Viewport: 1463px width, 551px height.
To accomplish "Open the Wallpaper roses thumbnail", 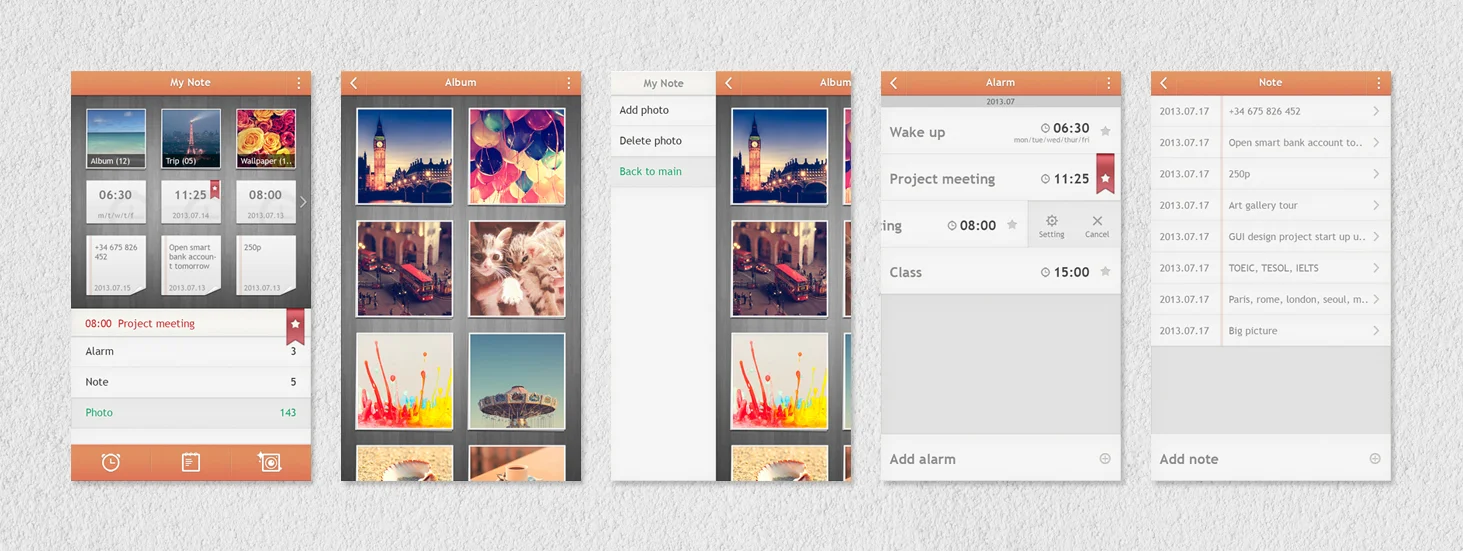I will (266, 139).
